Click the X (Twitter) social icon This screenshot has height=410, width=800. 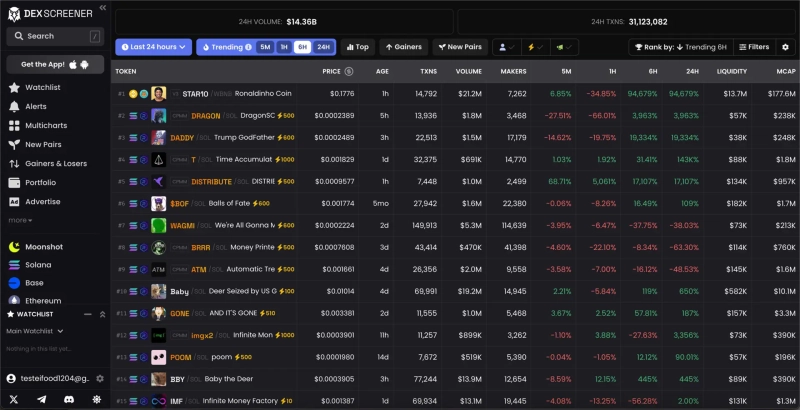click(x=14, y=399)
